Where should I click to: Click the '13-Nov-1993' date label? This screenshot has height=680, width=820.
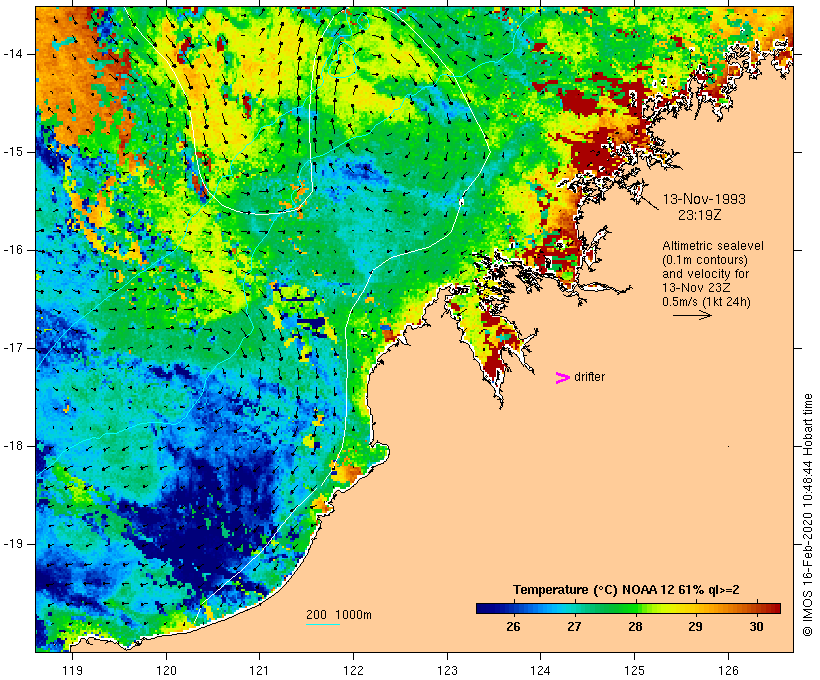coord(704,199)
